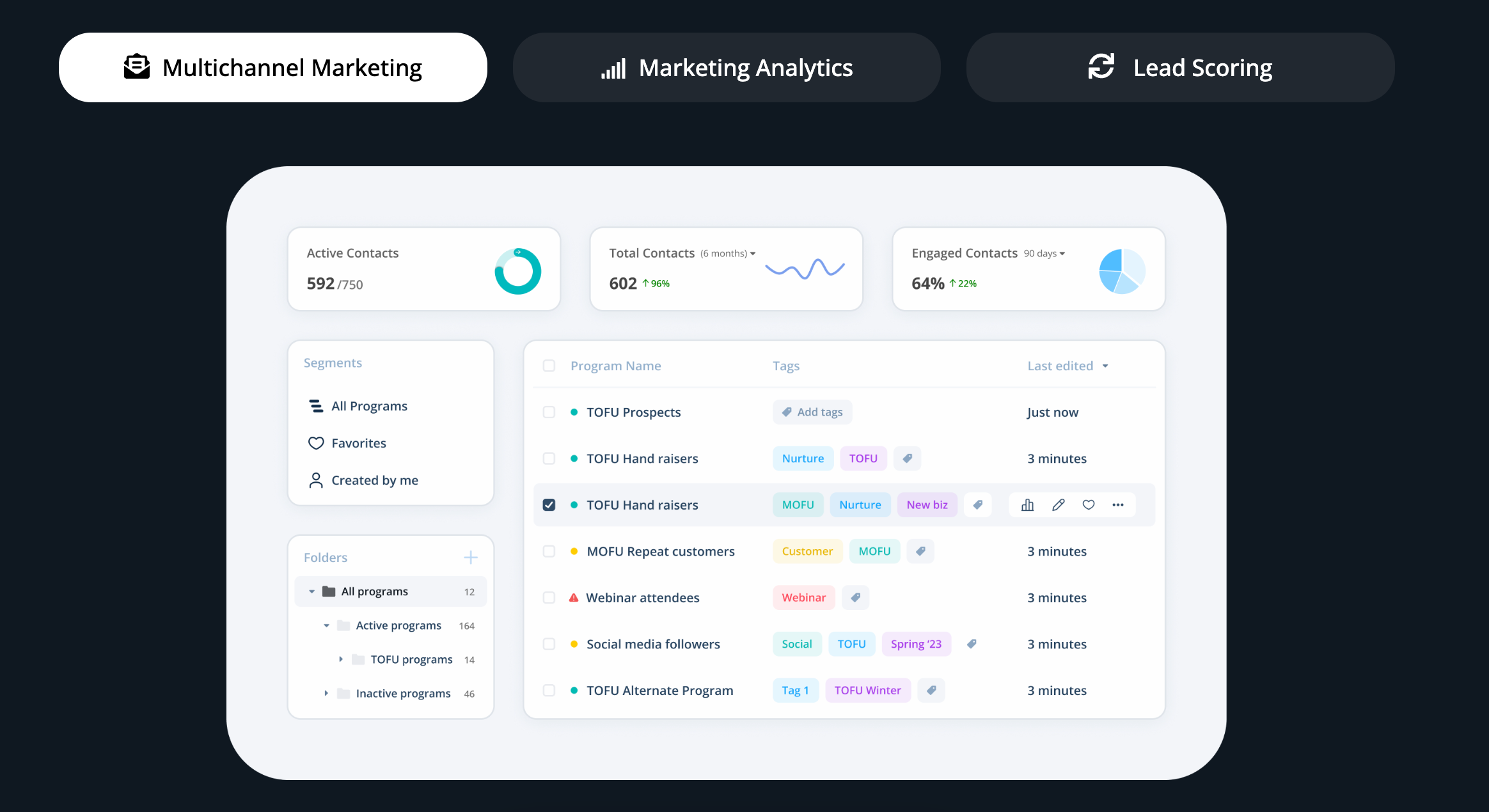
Task: Click the plus icon to add folder
Action: pos(471,558)
